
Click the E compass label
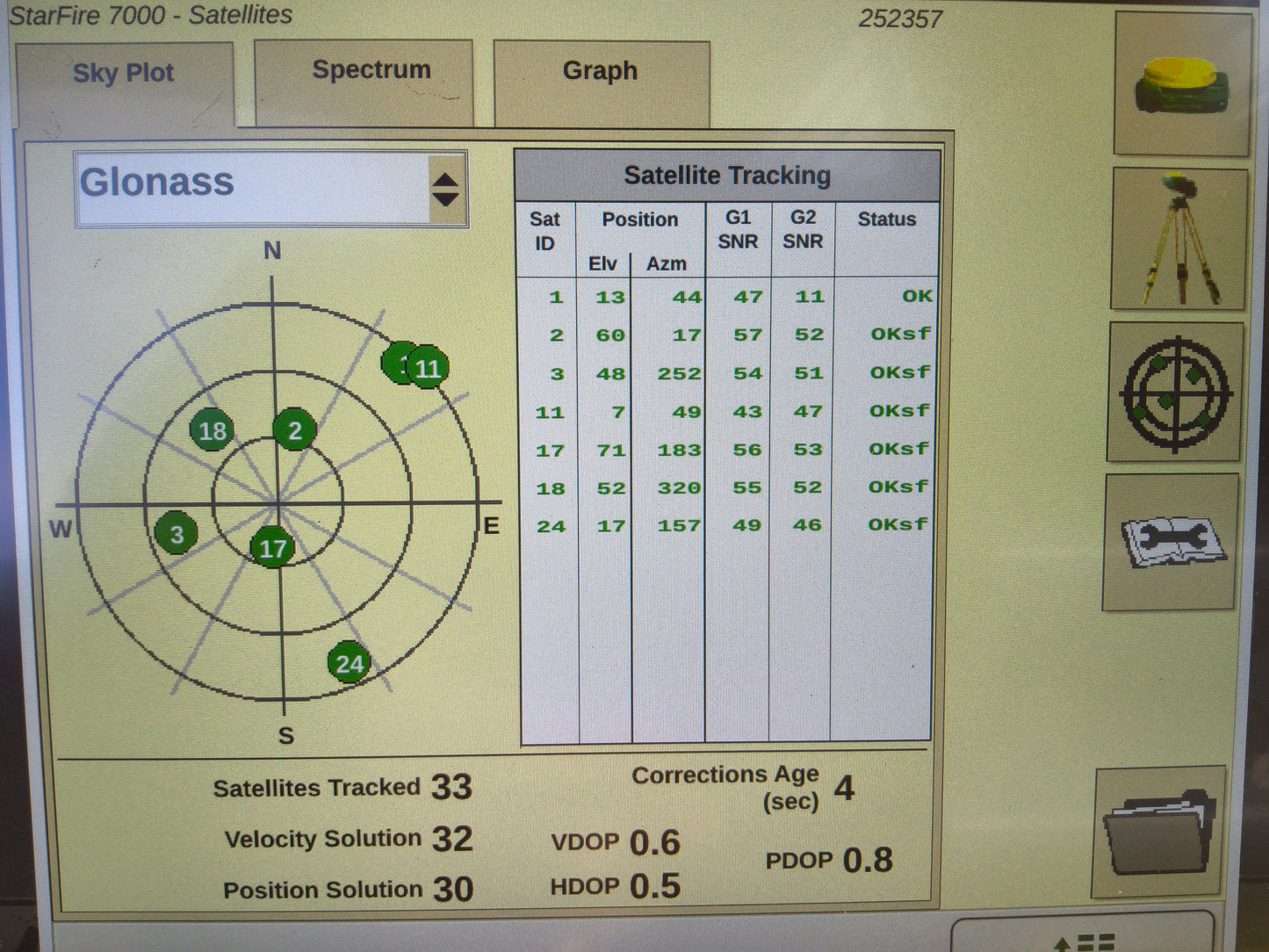[491, 526]
